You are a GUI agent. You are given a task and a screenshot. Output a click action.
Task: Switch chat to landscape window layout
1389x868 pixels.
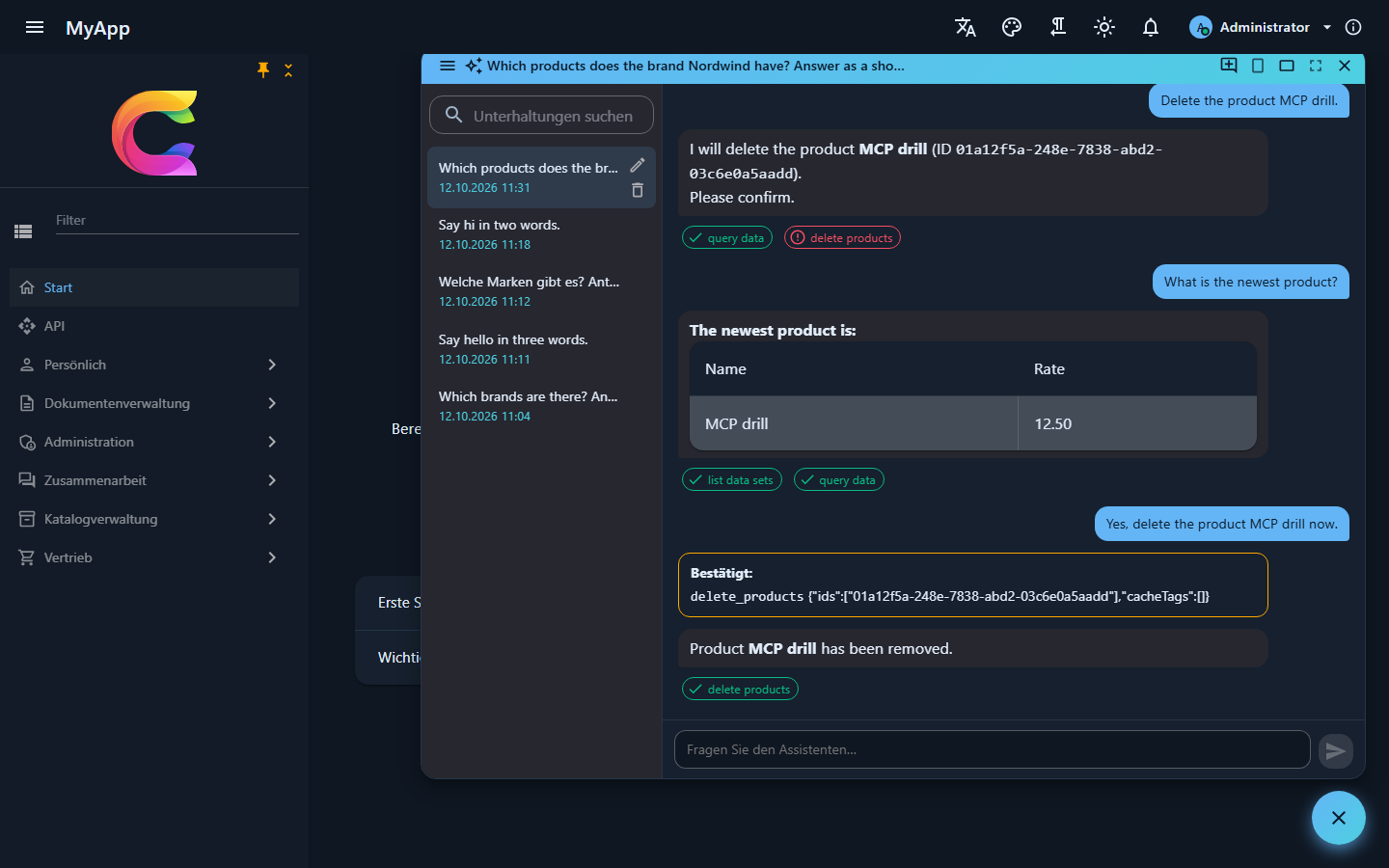point(1287,66)
